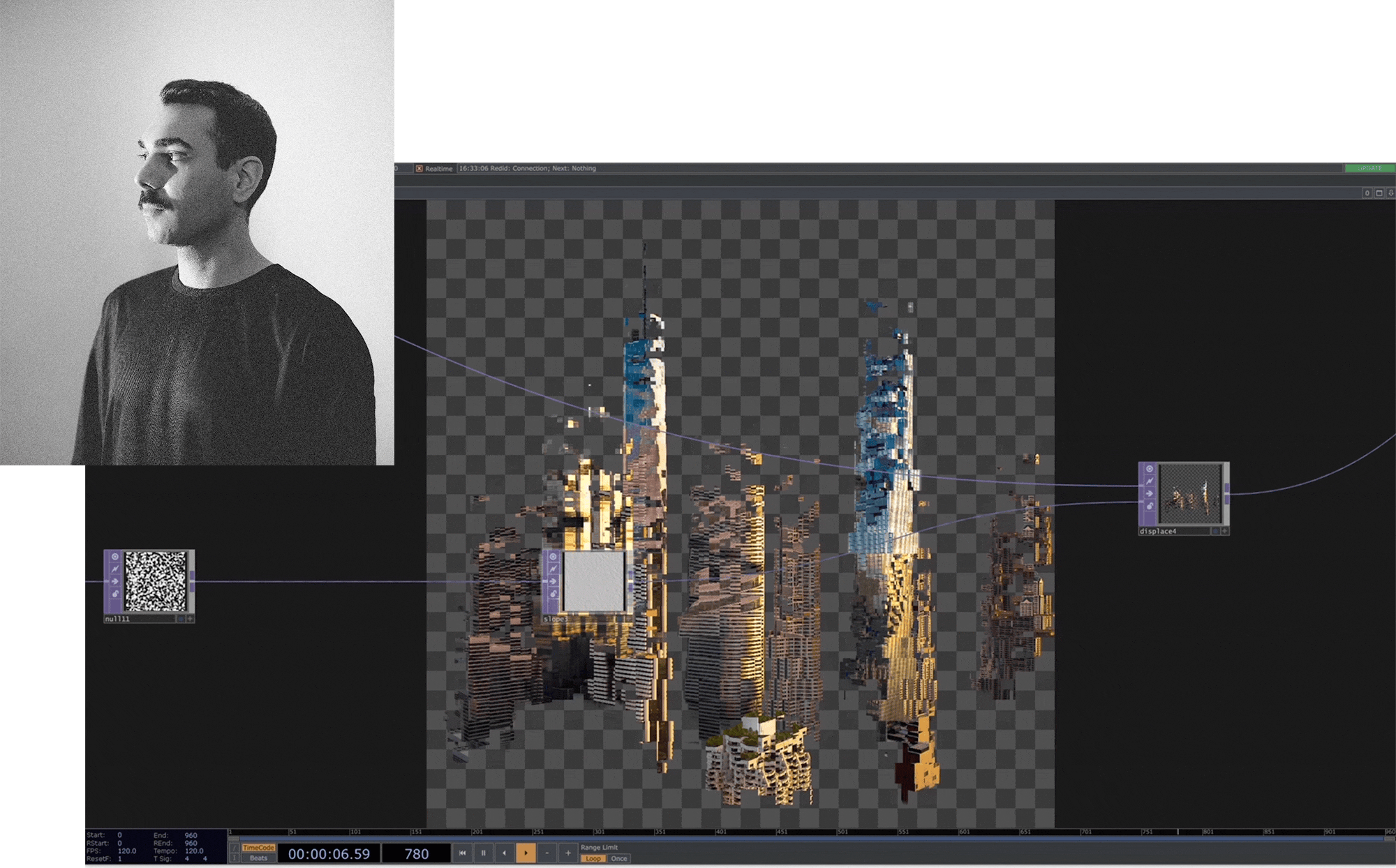The image size is (1396, 868).
Task: Click the frame number field showing 780
Action: tap(417, 853)
